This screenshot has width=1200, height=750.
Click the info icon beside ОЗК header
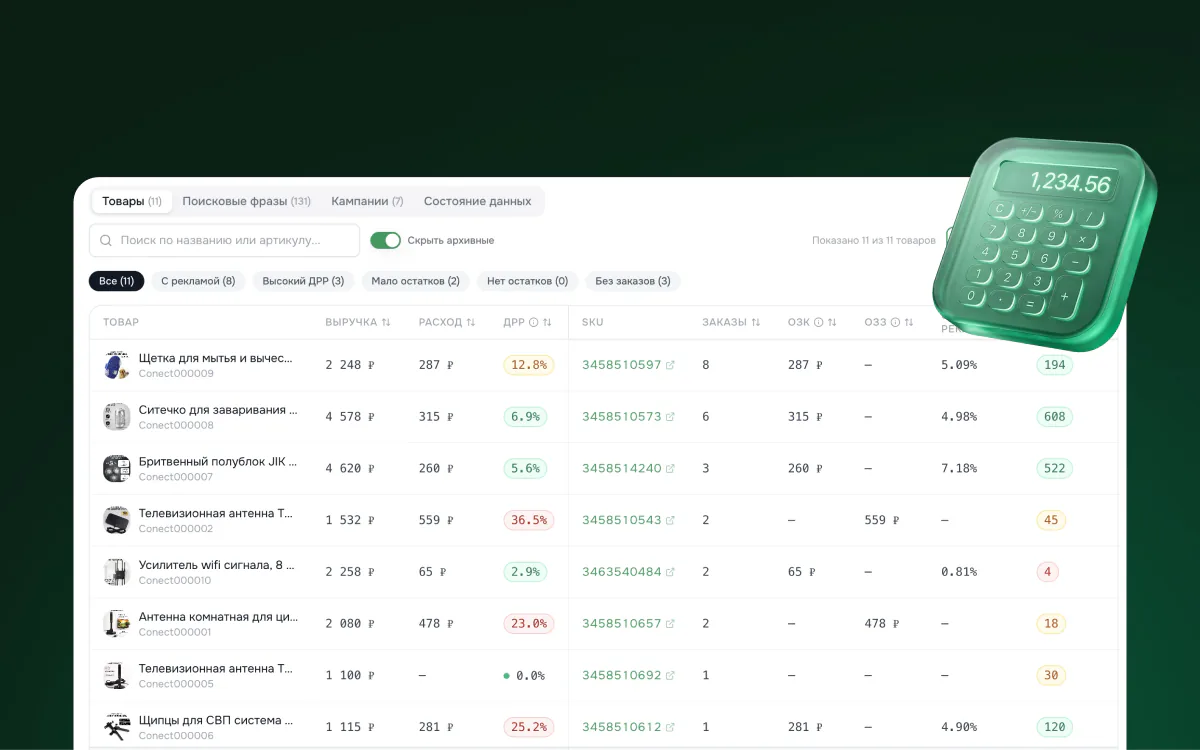pos(818,322)
